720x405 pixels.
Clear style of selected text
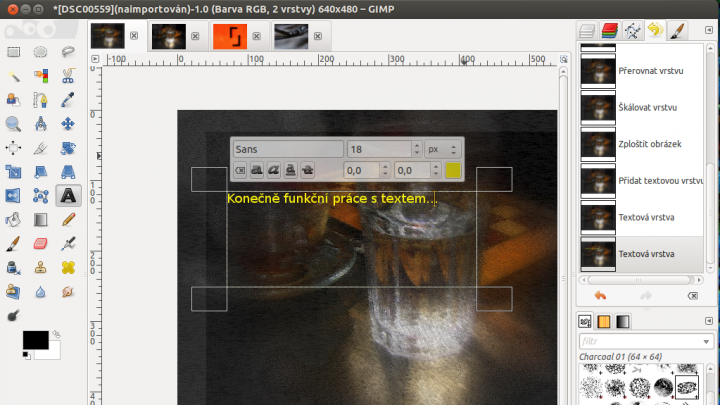pyautogui.click(x=240, y=170)
